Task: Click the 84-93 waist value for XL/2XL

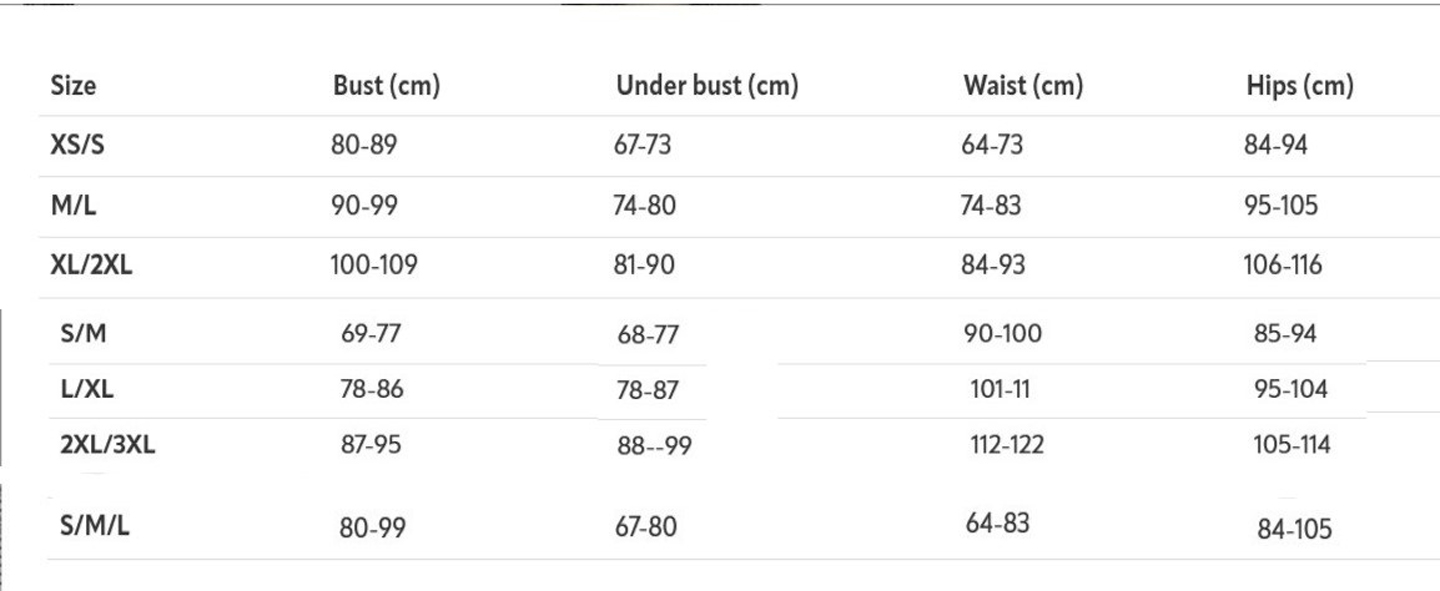Action: pyautogui.click(x=993, y=265)
